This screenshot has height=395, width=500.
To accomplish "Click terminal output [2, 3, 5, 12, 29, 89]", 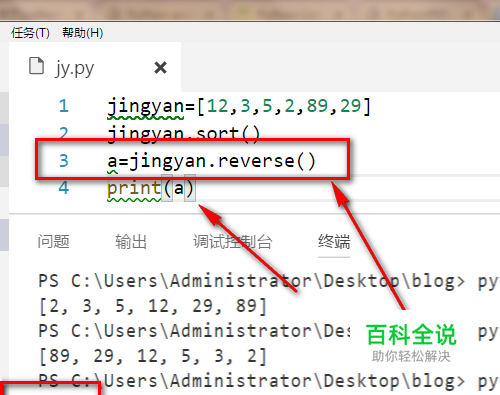I will tap(153, 306).
